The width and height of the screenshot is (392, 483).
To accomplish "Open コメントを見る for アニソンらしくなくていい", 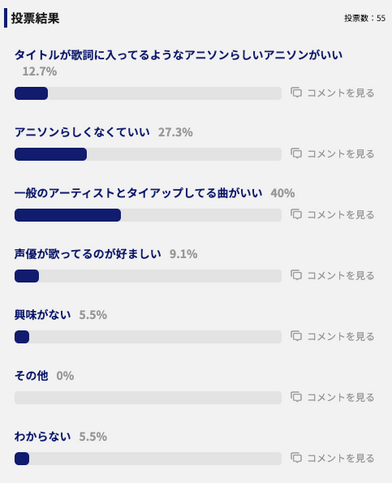I will coord(340,154).
